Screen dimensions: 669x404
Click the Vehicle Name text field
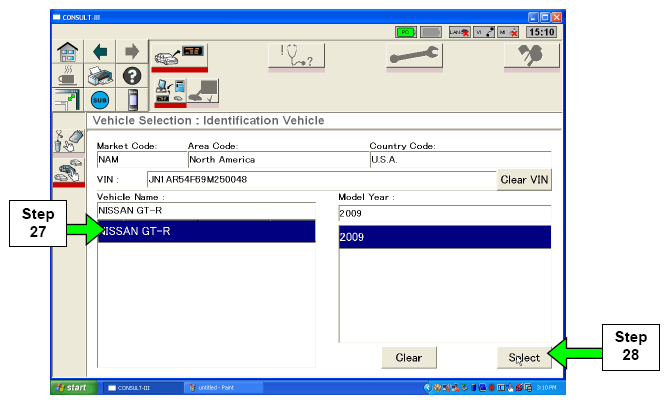[206, 213]
